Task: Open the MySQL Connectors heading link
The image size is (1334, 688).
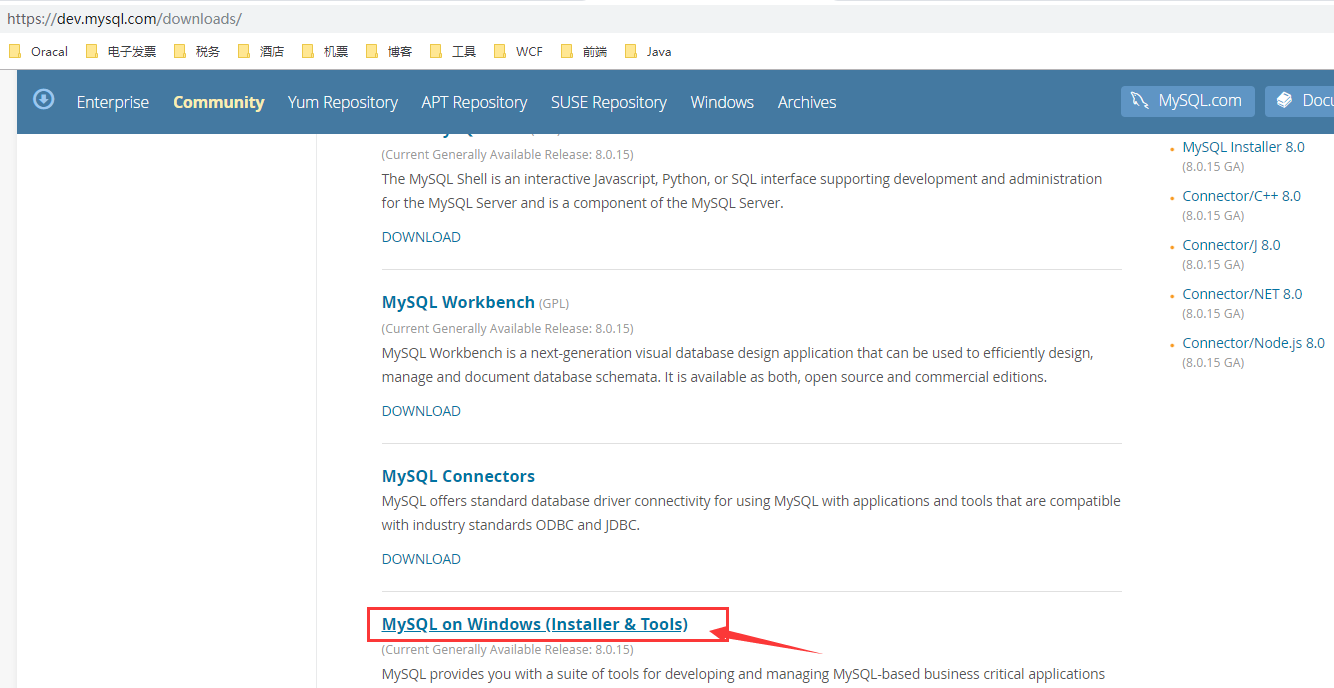Action: coord(458,476)
